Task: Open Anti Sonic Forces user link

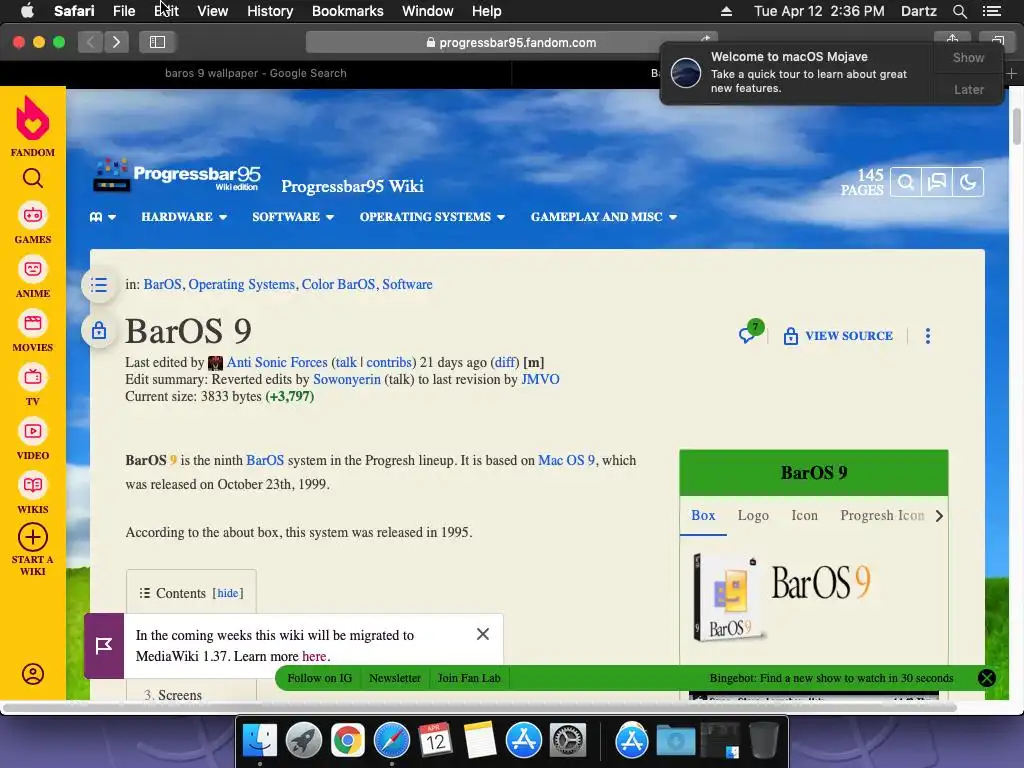Action: (277, 362)
